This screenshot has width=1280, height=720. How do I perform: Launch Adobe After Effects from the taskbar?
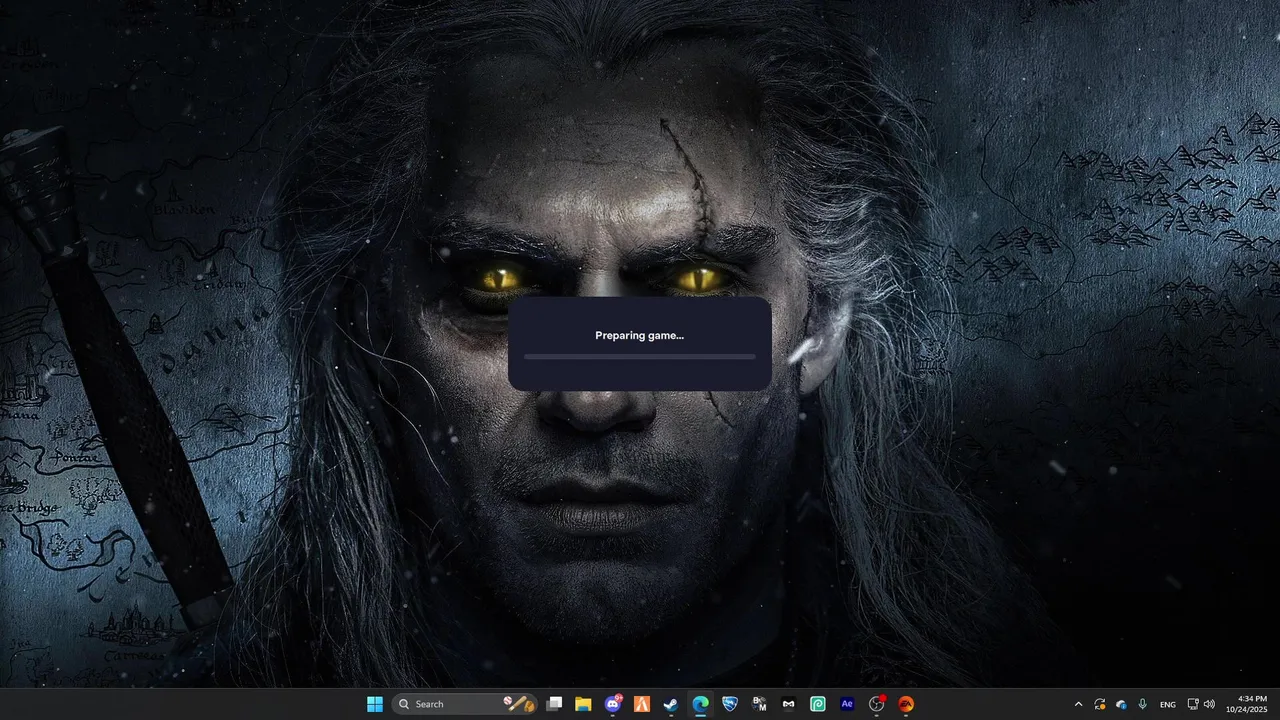tap(847, 704)
